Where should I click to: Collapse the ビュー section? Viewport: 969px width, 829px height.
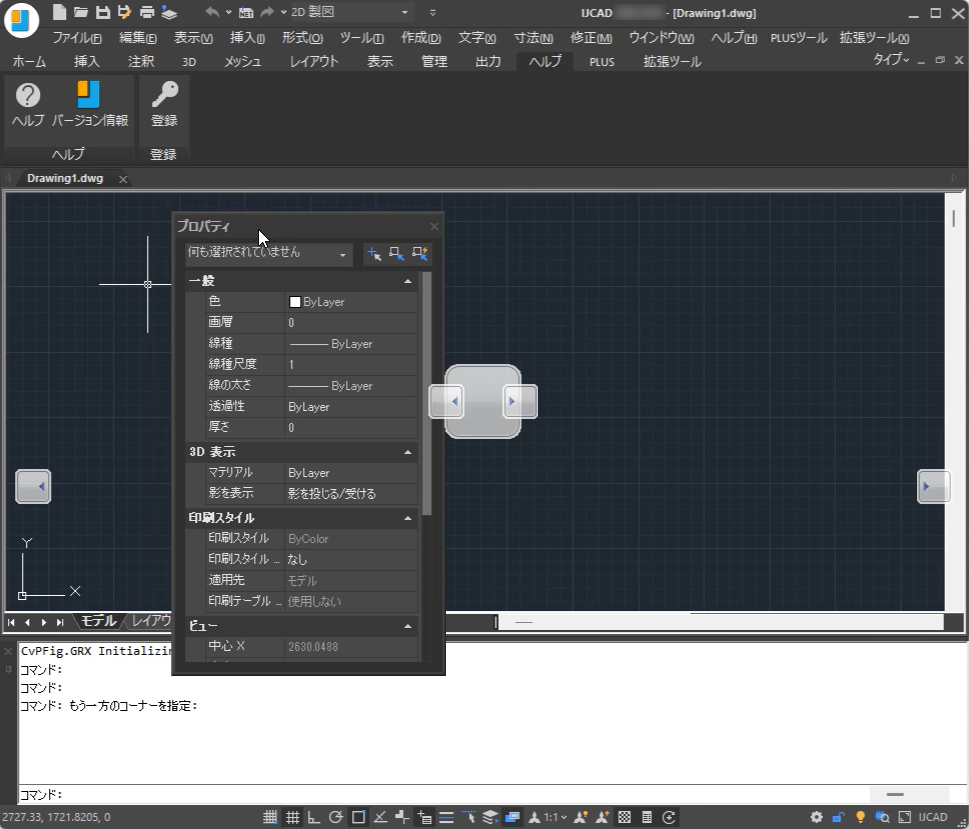click(x=407, y=626)
